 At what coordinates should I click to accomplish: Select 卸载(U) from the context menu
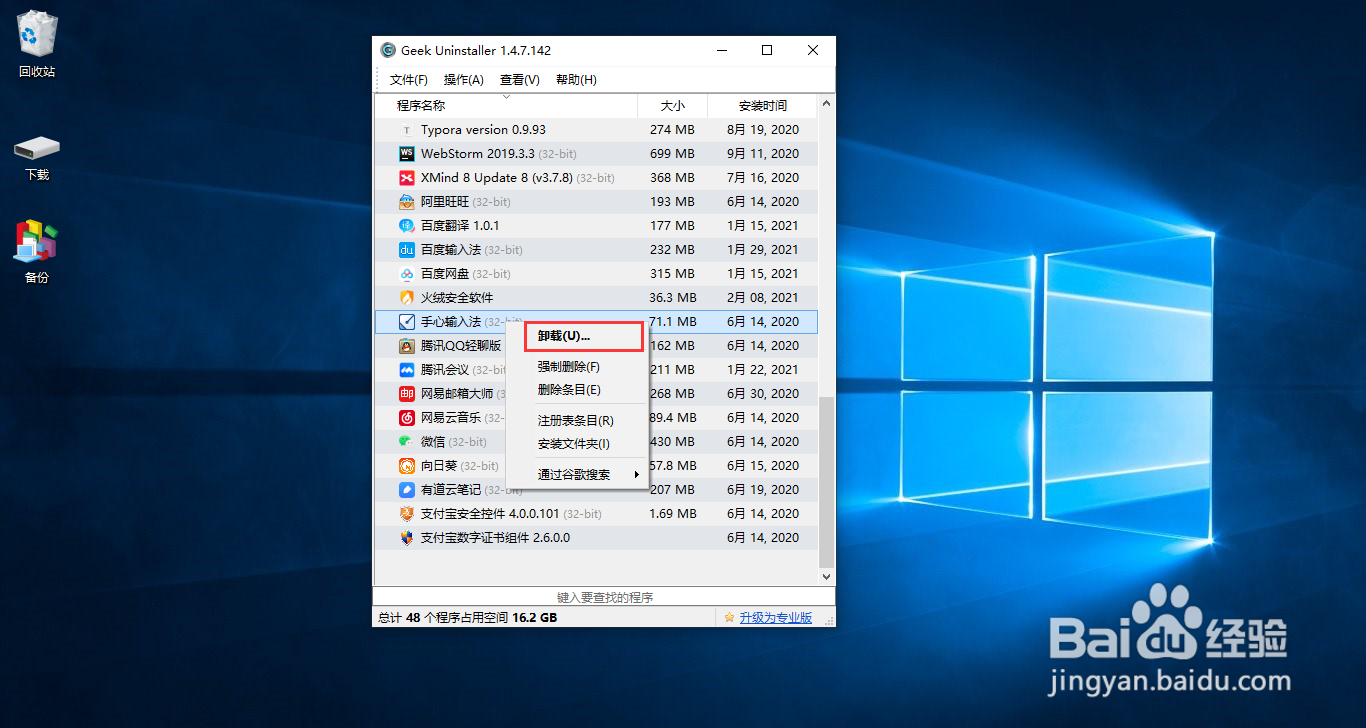563,336
